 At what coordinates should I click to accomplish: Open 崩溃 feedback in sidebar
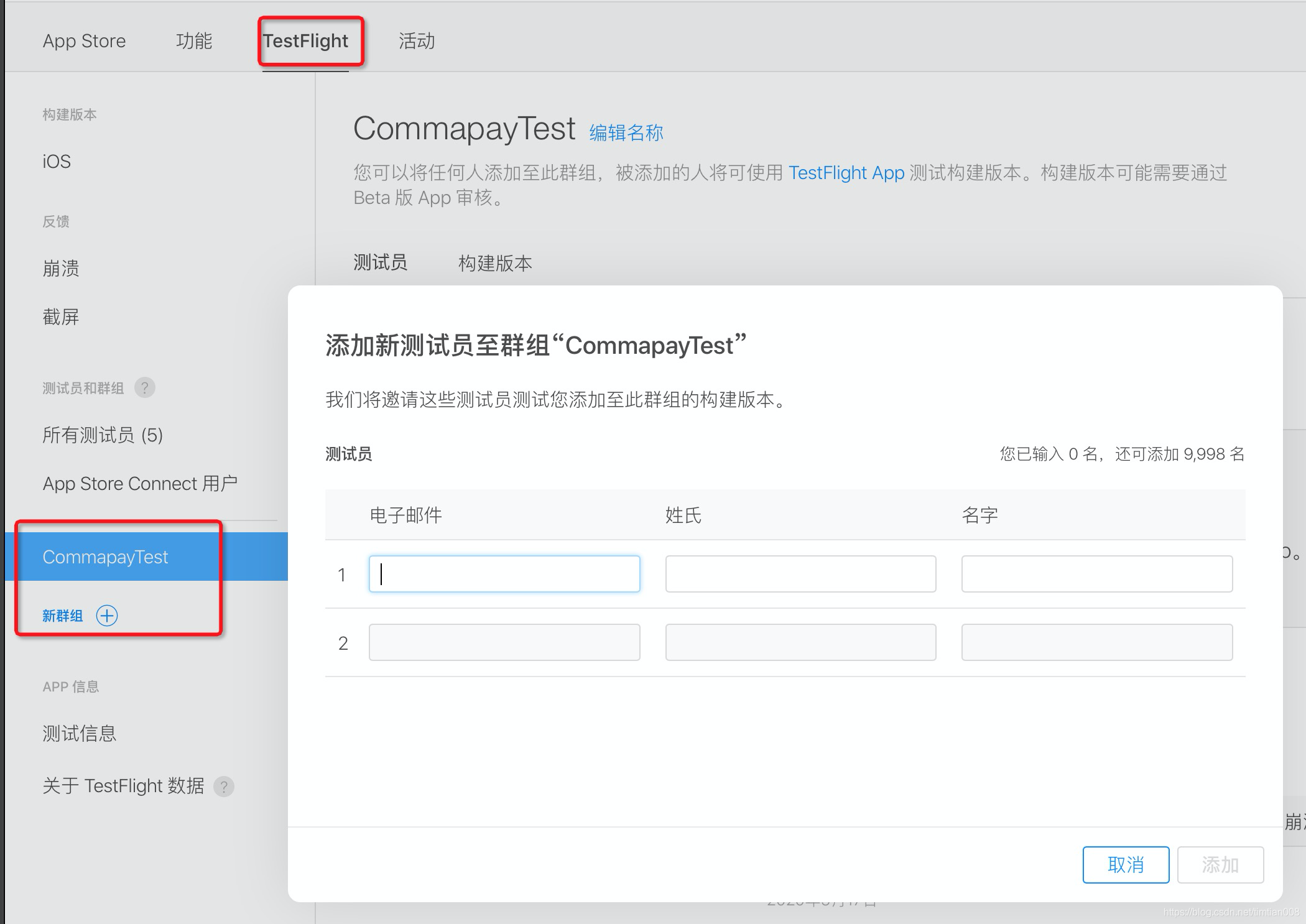(x=61, y=269)
